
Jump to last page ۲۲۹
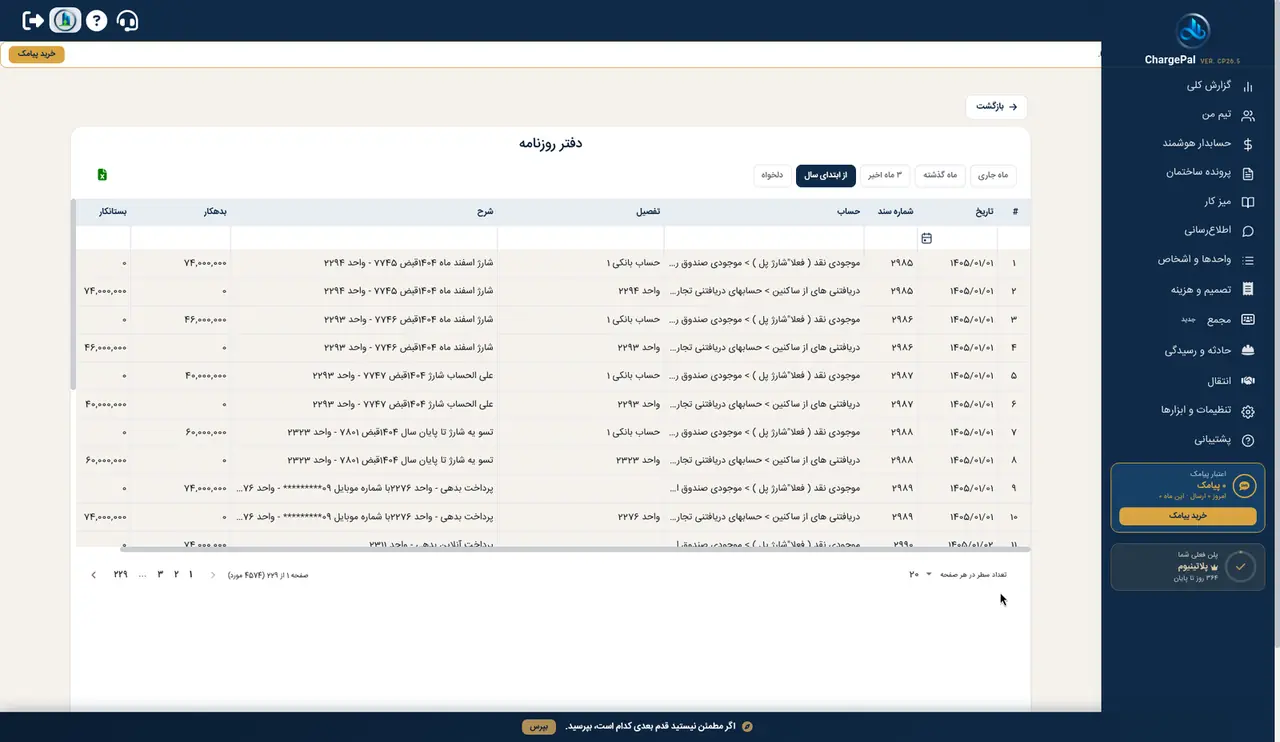(120, 574)
